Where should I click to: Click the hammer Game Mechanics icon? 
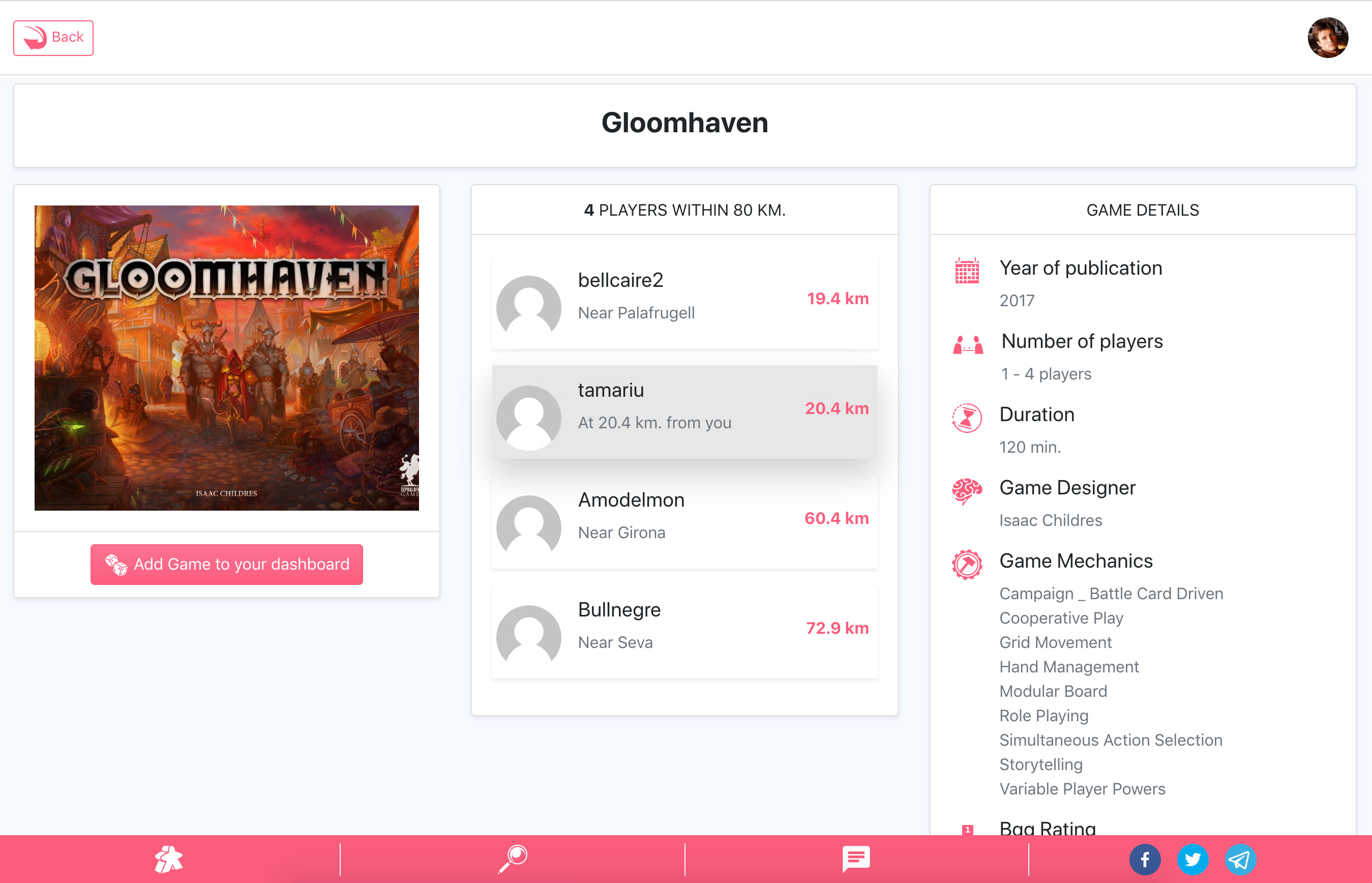967,564
